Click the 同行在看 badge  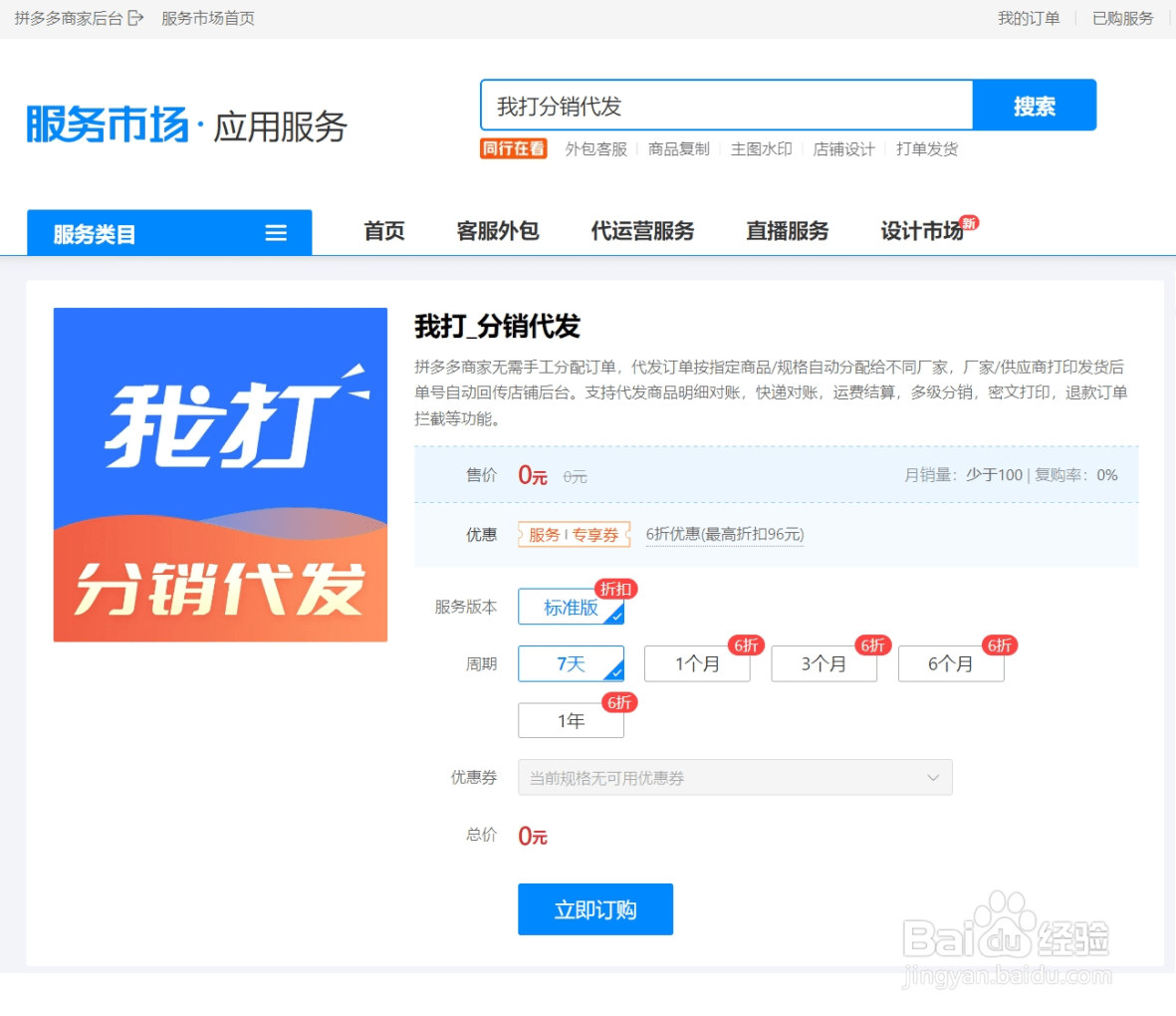click(514, 148)
